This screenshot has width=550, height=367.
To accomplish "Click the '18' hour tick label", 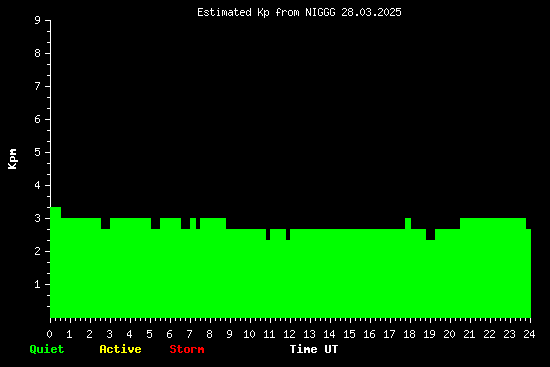I will coord(409,334).
